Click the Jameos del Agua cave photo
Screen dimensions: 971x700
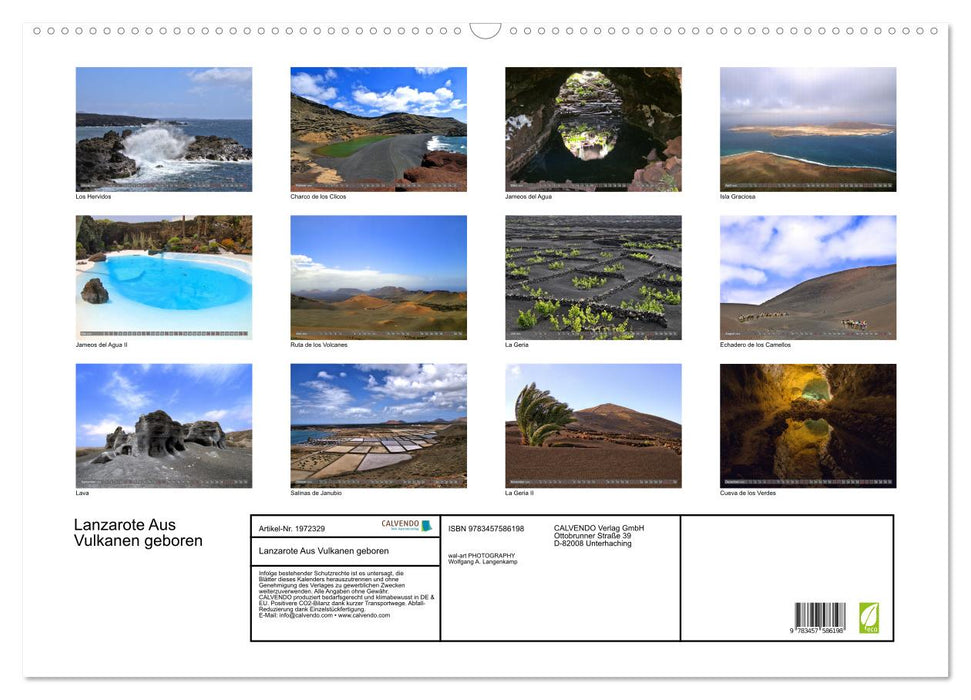pos(592,128)
